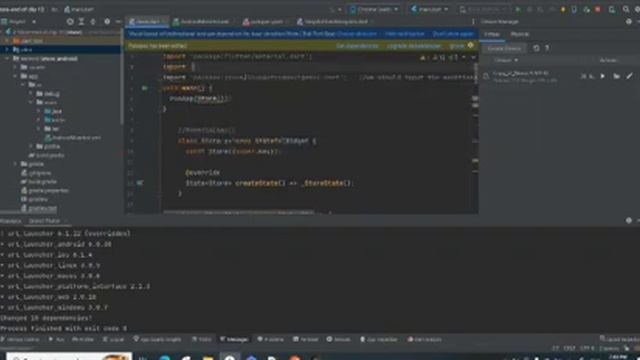Select gradle.properties file in project tree
This screenshot has width=640, height=360.
pos(45,191)
